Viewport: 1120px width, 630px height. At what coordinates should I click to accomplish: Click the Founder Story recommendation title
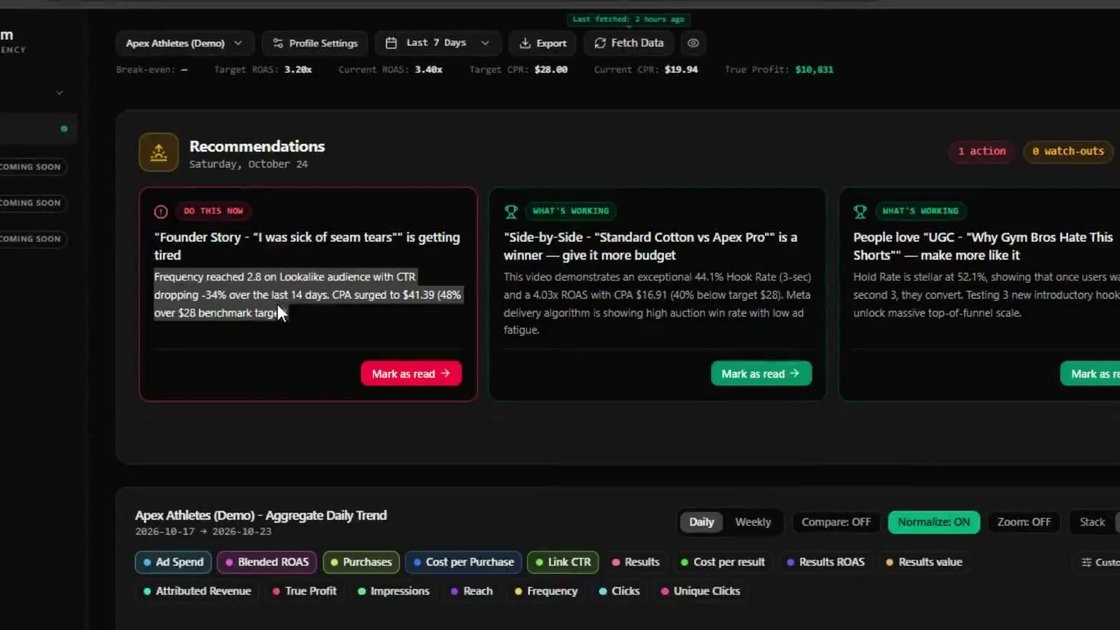[x=307, y=246]
